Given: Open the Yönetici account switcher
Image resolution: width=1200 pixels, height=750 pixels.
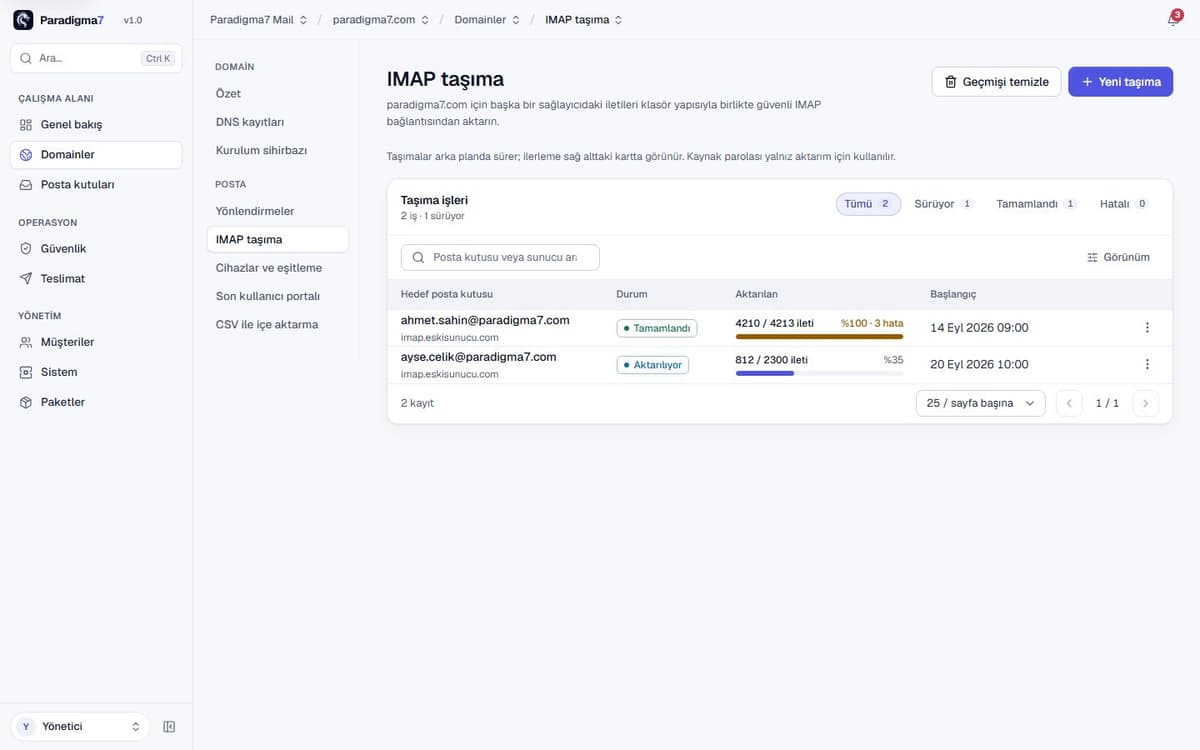Looking at the screenshot, I should pyautogui.click(x=80, y=727).
